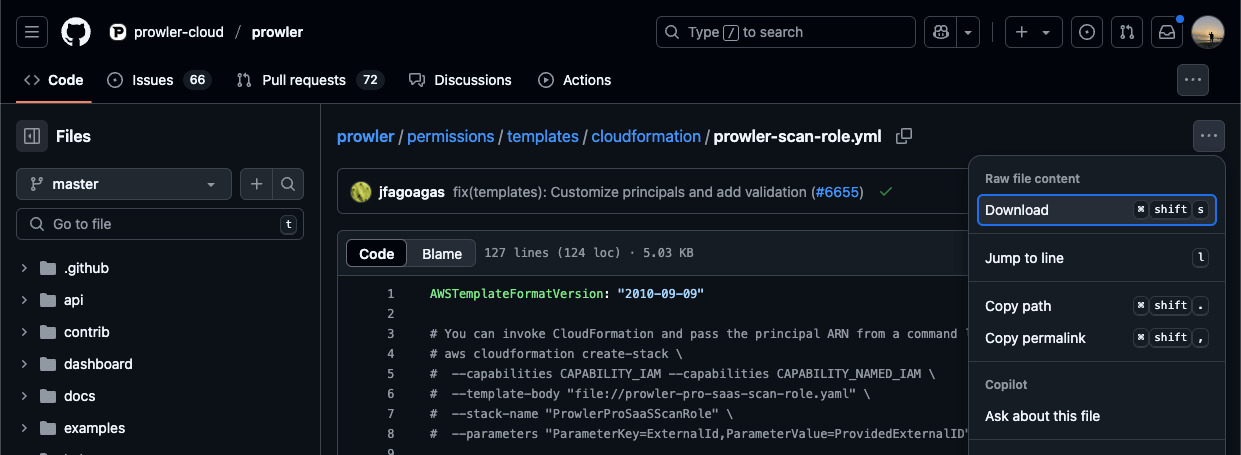The width and height of the screenshot is (1241, 455).
Task: Open the Actions tab
Action: coord(575,80)
